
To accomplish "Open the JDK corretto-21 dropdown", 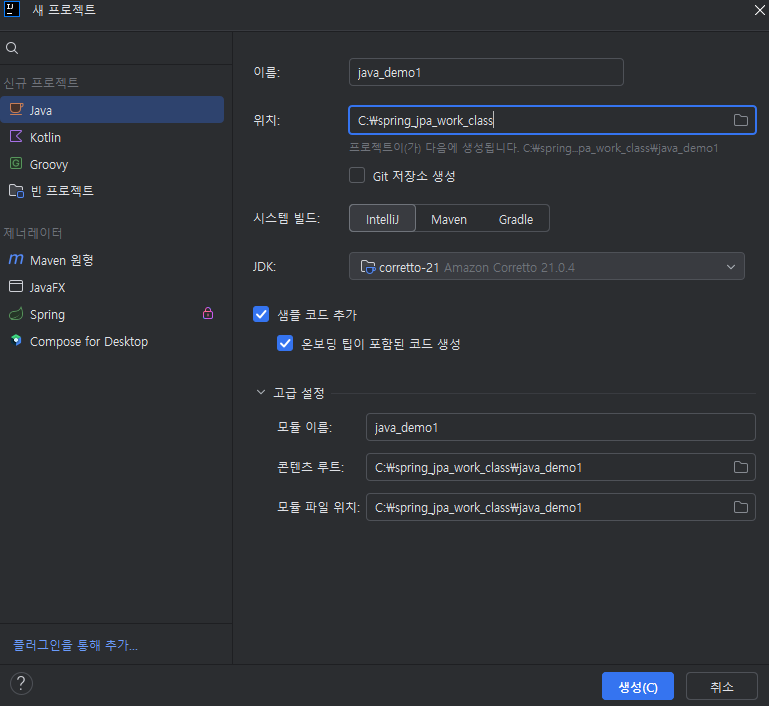I will coord(546,266).
